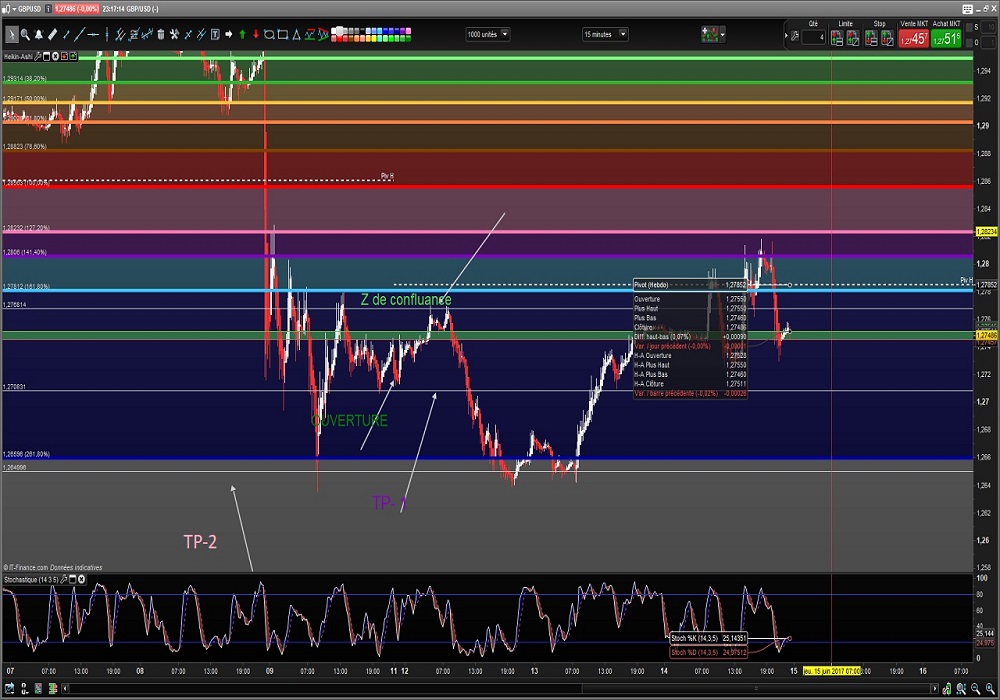Collapse the order panel with arrow expander
Screen dimensions: 1000x700
coord(786,36)
